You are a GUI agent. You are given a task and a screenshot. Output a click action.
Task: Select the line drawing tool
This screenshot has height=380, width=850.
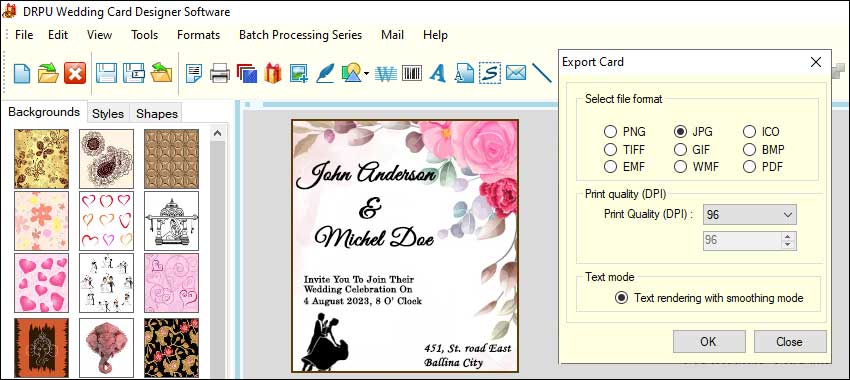[x=541, y=73]
